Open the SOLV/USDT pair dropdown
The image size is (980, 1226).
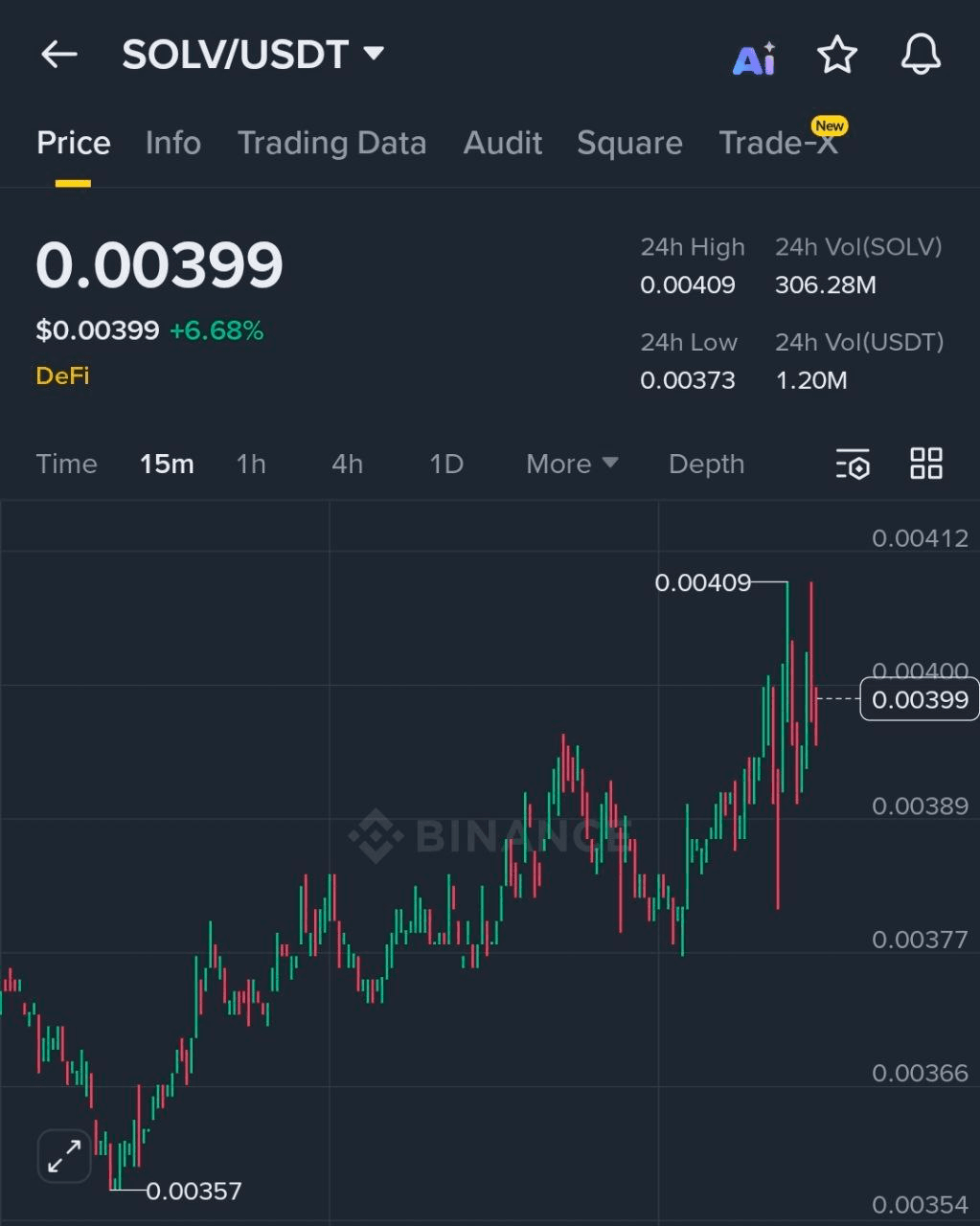253,55
